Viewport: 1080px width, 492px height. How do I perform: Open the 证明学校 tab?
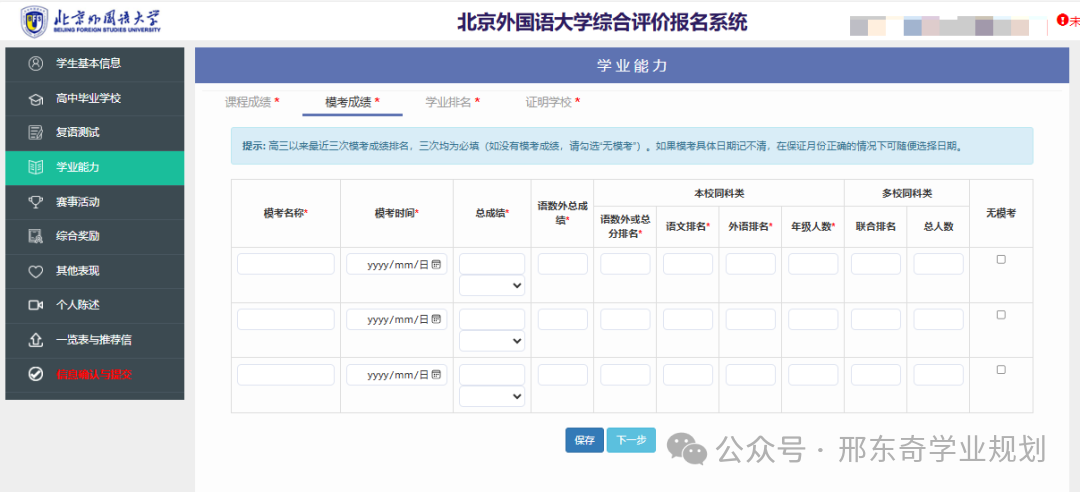[552, 102]
